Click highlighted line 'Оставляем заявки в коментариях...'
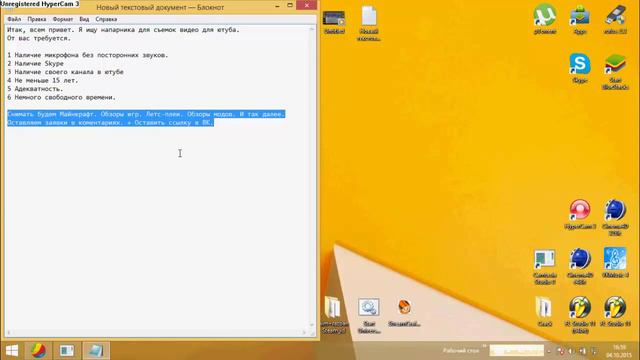The height and width of the screenshot is (360, 640). pos(110,122)
